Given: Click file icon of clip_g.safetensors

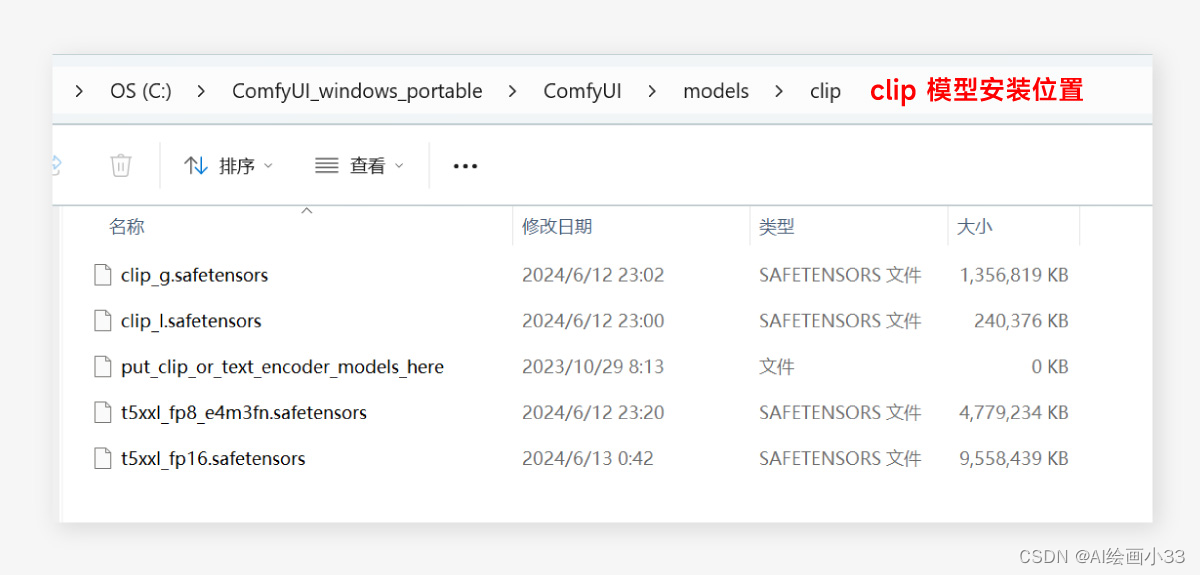Looking at the screenshot, I should [102, 275].
